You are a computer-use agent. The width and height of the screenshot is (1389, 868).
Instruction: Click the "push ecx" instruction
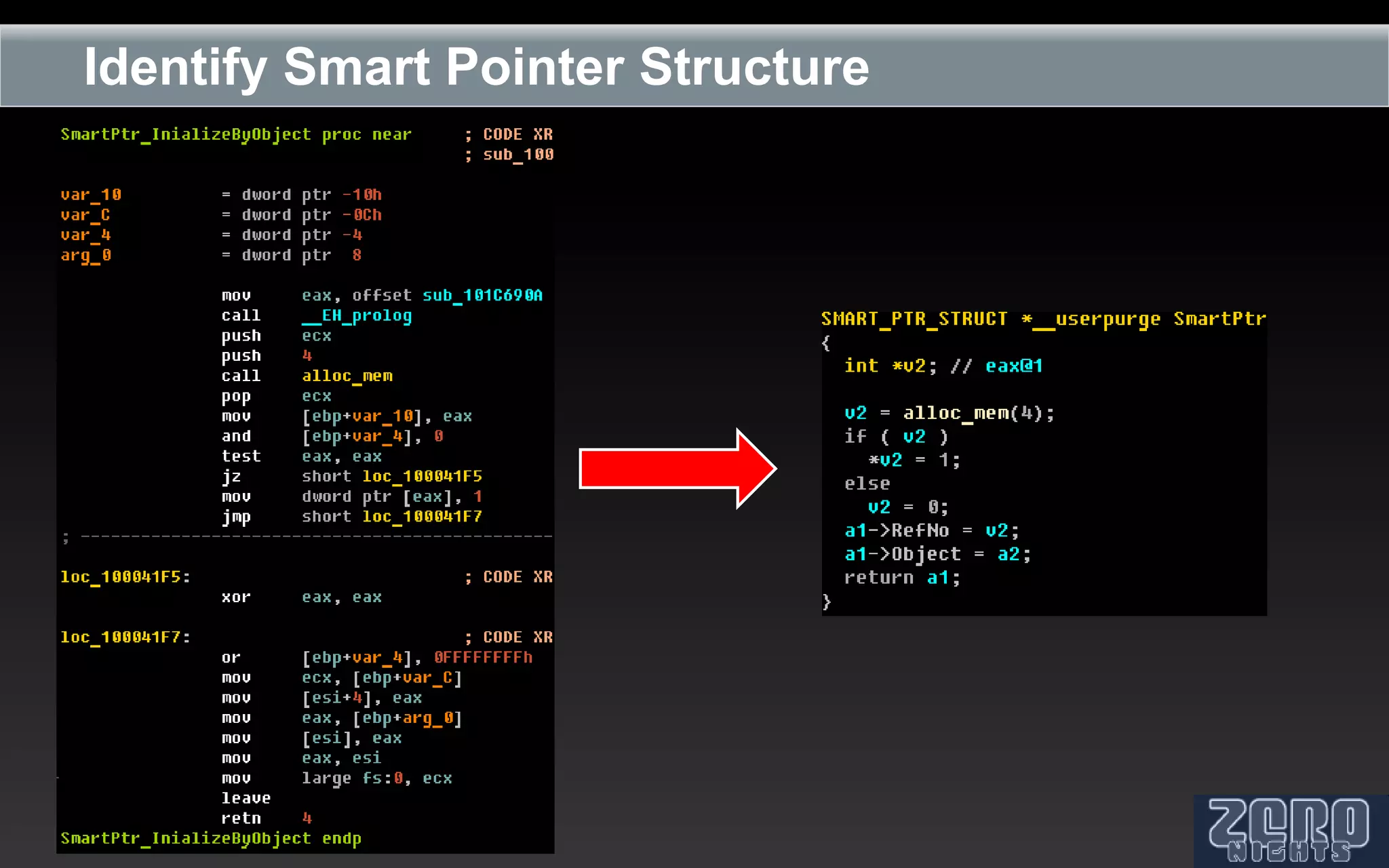pyautogui.click(x=276, y=336)
